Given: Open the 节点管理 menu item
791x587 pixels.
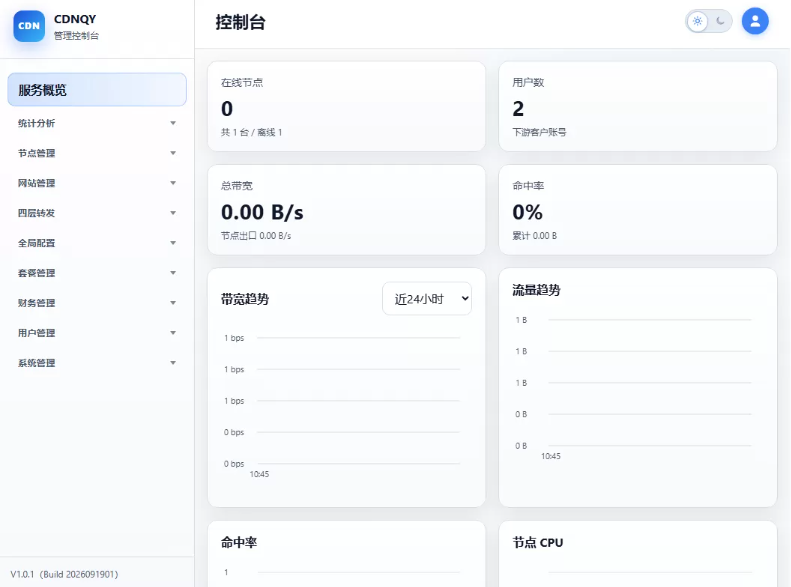Looking at the screenshot, I should (x=97, y=153).
